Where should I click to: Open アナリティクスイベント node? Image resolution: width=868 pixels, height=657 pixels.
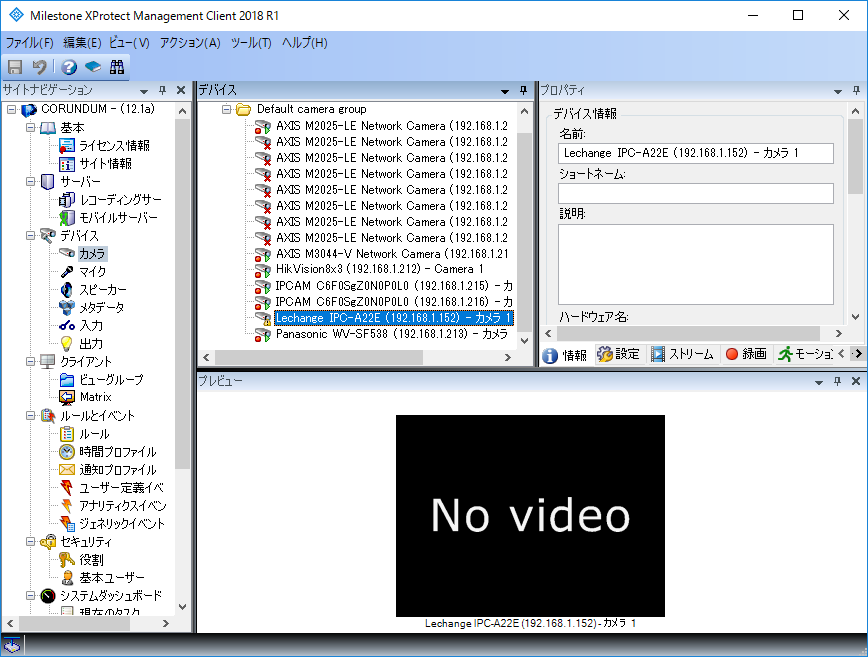122,506
